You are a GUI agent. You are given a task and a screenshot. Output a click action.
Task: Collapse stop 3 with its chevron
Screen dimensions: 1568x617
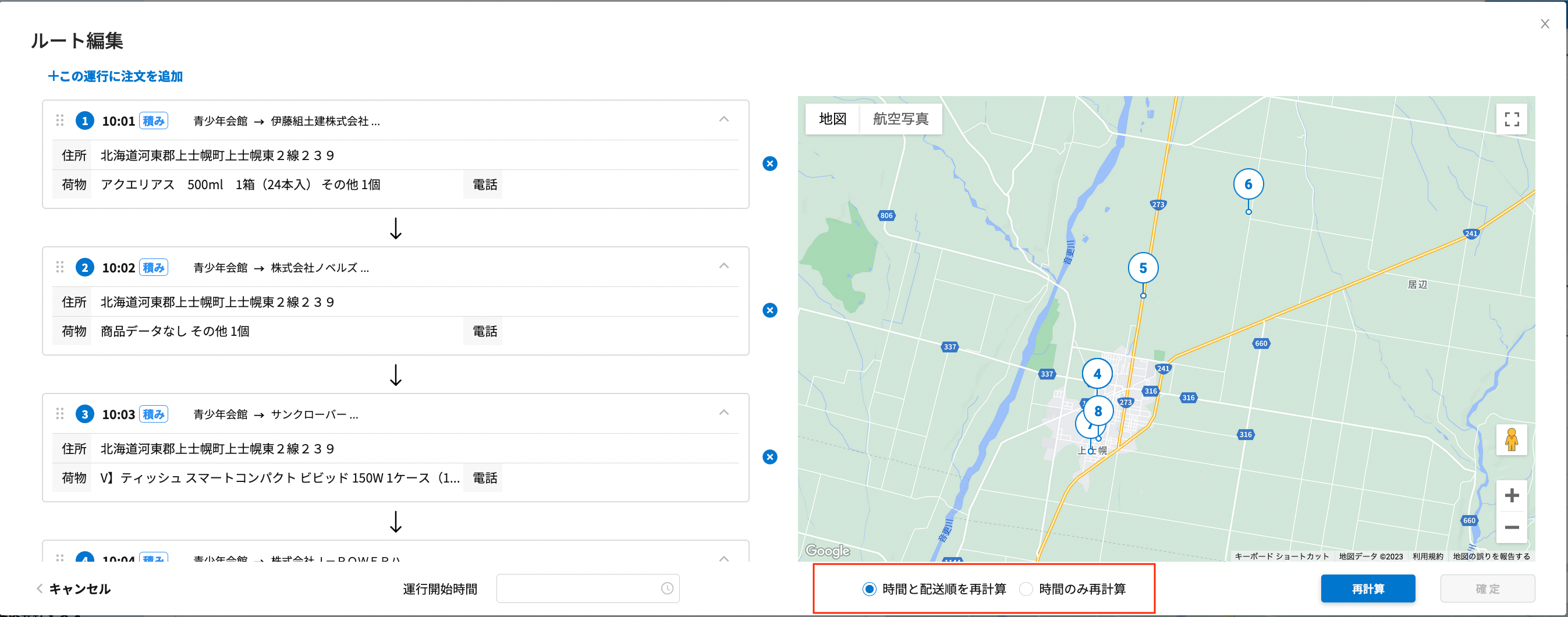723,413
